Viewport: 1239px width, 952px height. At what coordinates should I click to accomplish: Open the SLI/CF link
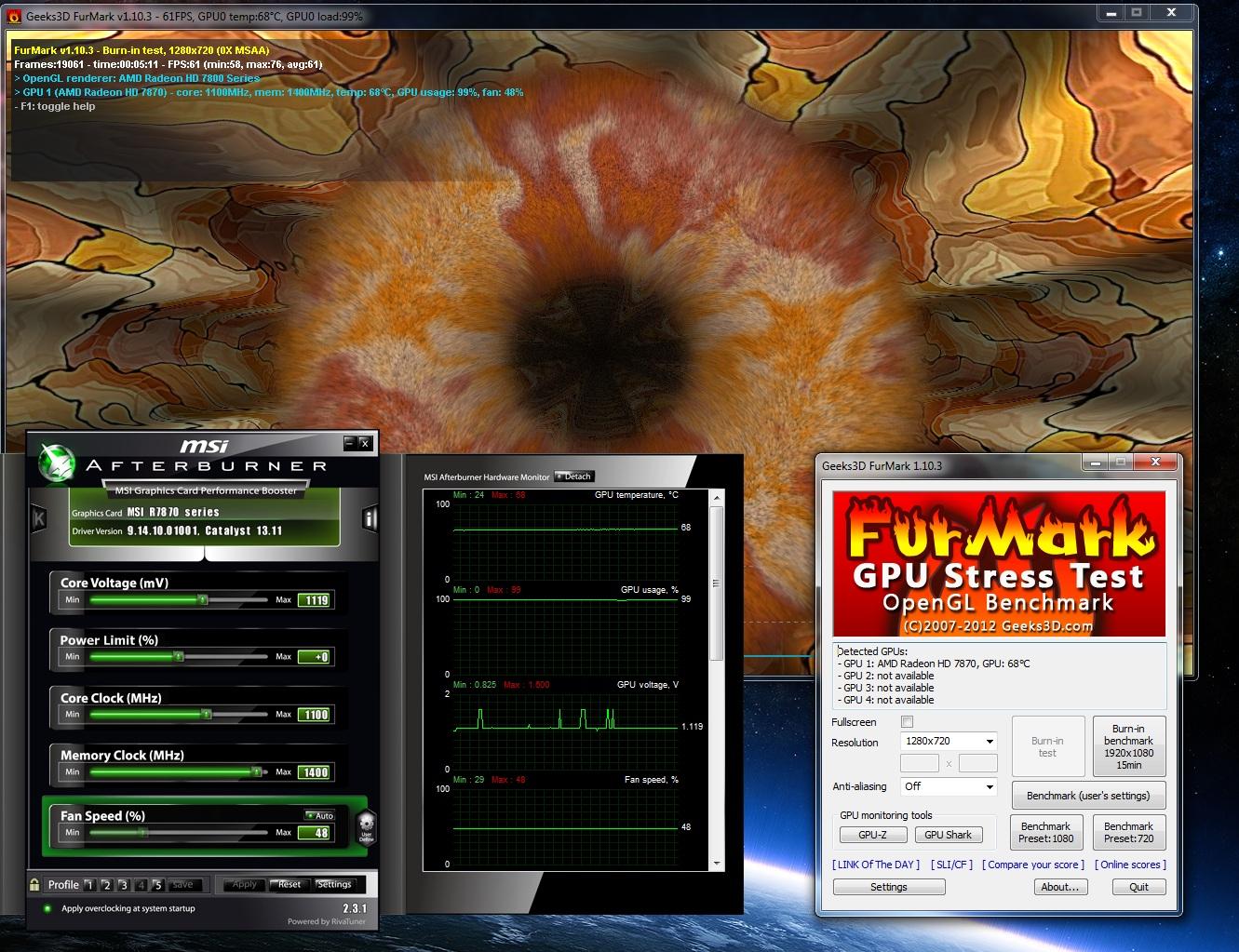950,865
